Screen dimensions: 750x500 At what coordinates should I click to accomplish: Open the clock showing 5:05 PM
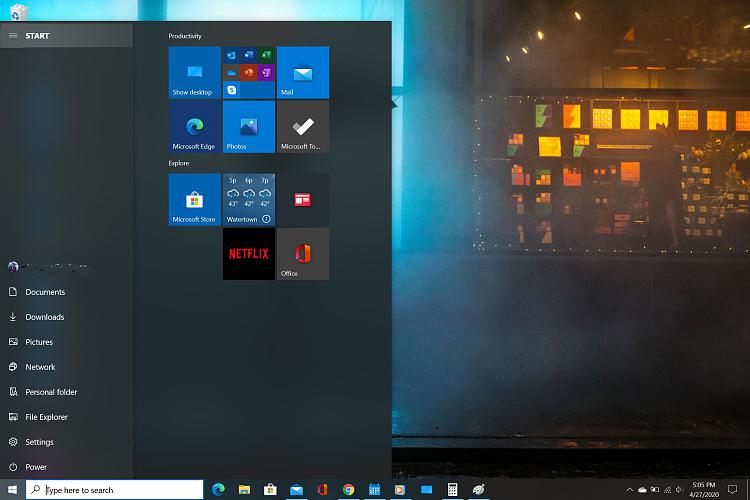point(704,489)
